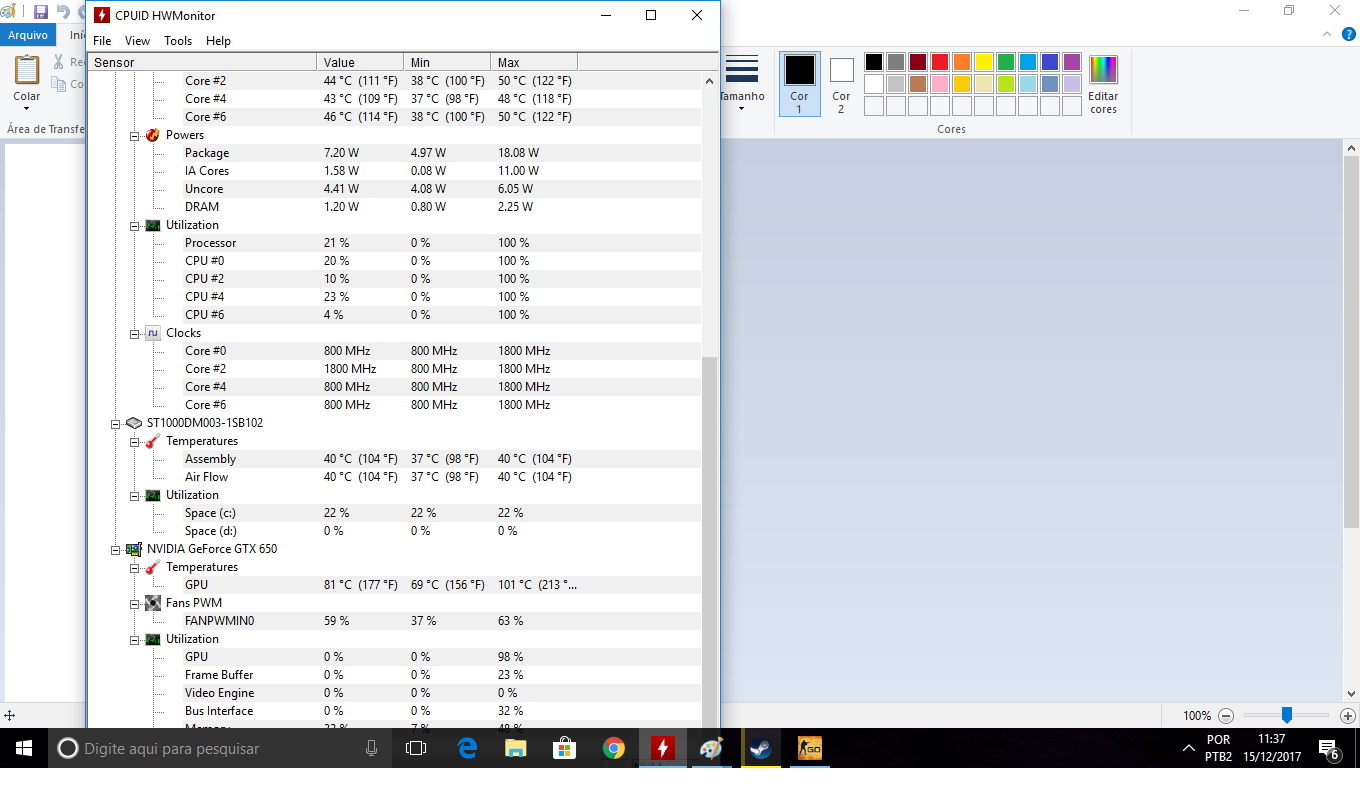Screen dimensions: 1360x789
Task: Collapse the ST1000DM003-1SB102 drive node
Action: [116, 423]
